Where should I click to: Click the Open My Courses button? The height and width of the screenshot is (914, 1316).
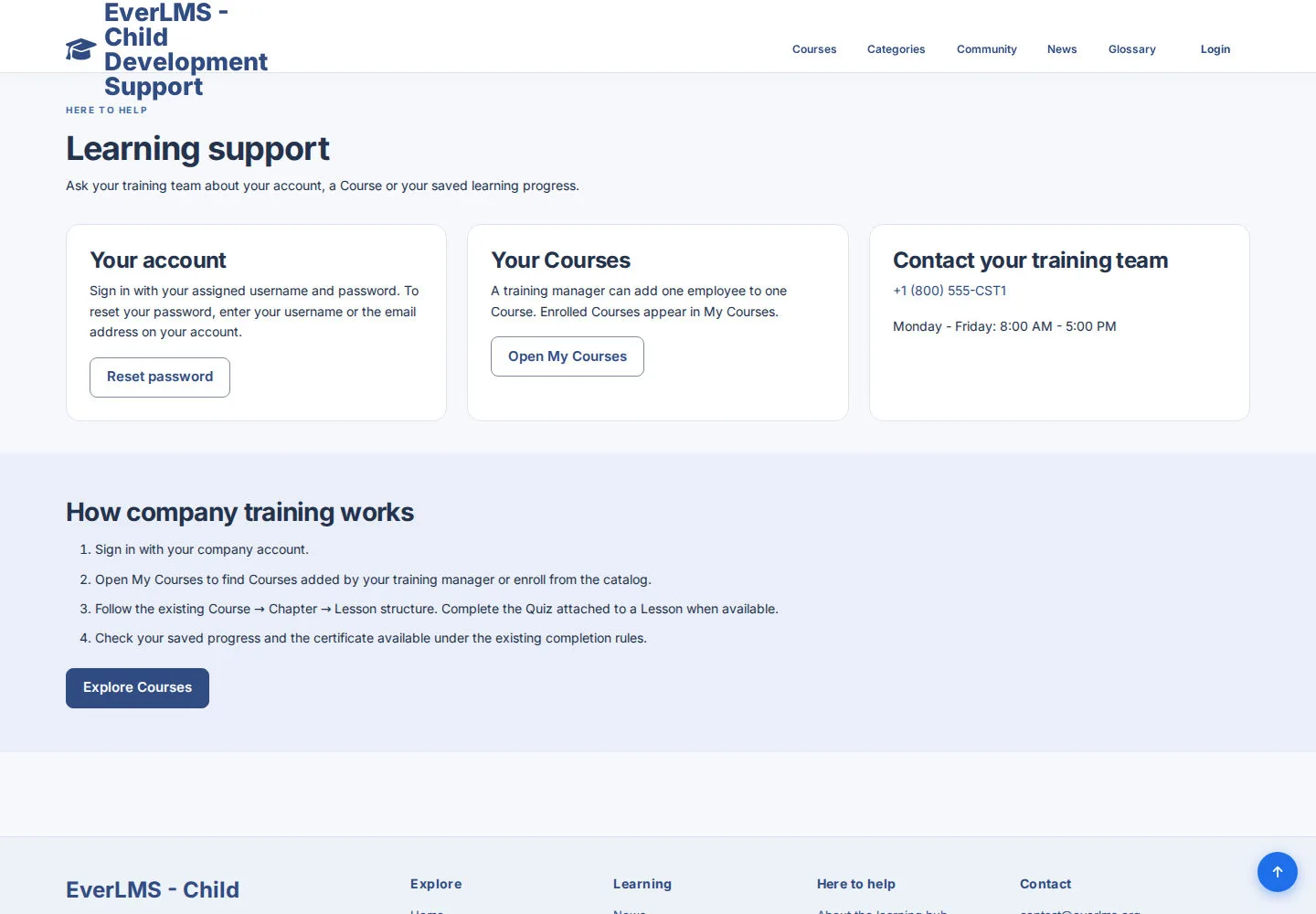[x=568, y=356]
